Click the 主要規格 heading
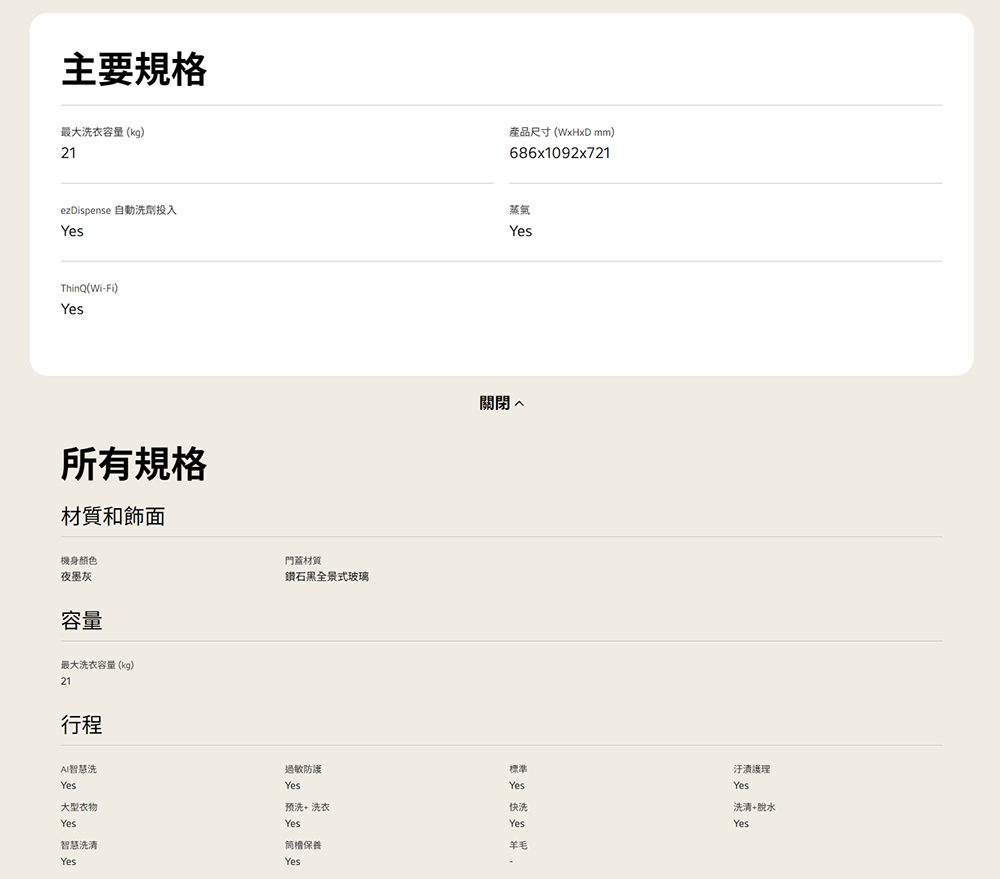Viewport: 1000px width, 879px height. (x=134, y=70)
